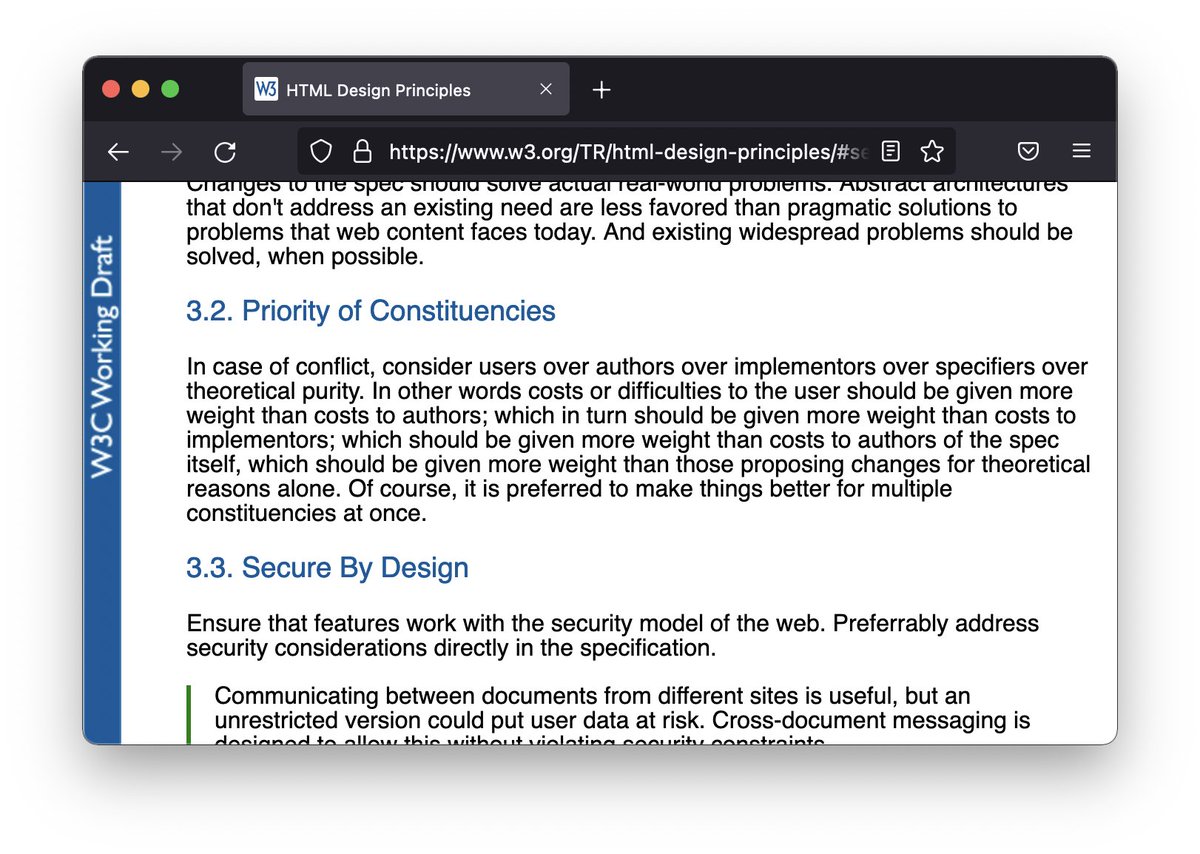The height and width of the screenshot is (854, 1200).
Task: Click text 'Ensure that features work with'
Action: [344, 624]
